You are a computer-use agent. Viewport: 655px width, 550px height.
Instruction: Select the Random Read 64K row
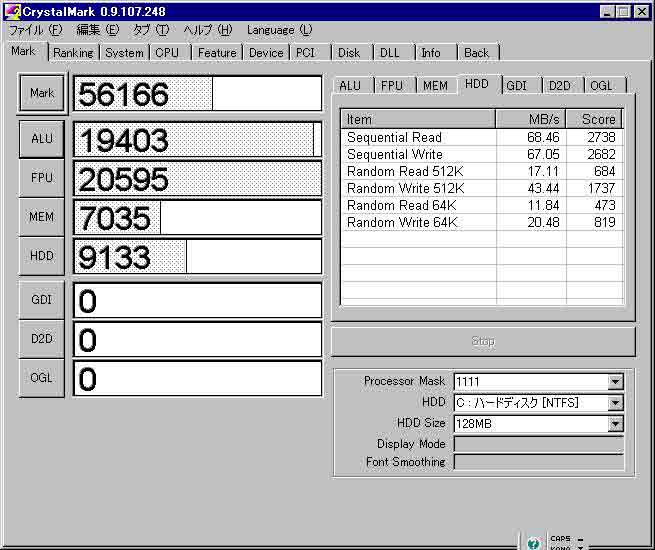(482, 205)
